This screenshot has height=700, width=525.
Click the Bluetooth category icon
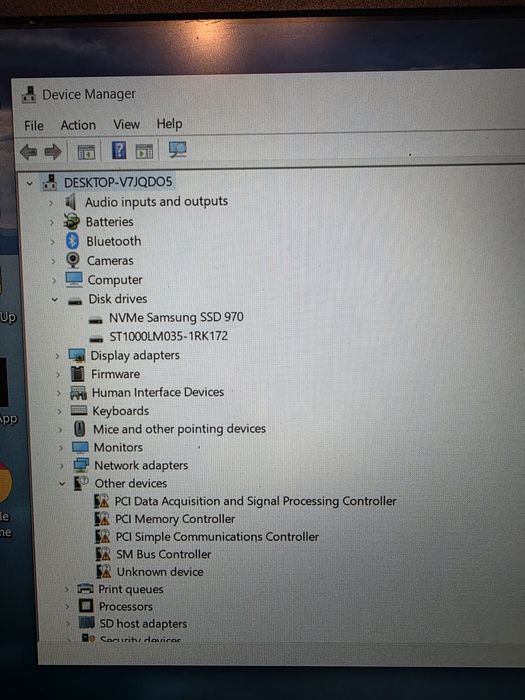pos(72,241)
